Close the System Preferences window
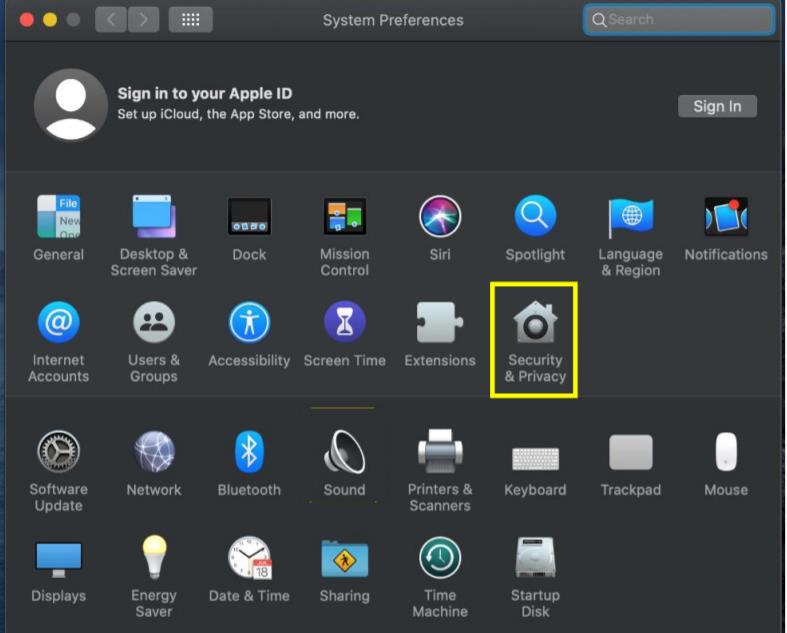The height and width of the screenshot is (633, 787). point(27,20)
